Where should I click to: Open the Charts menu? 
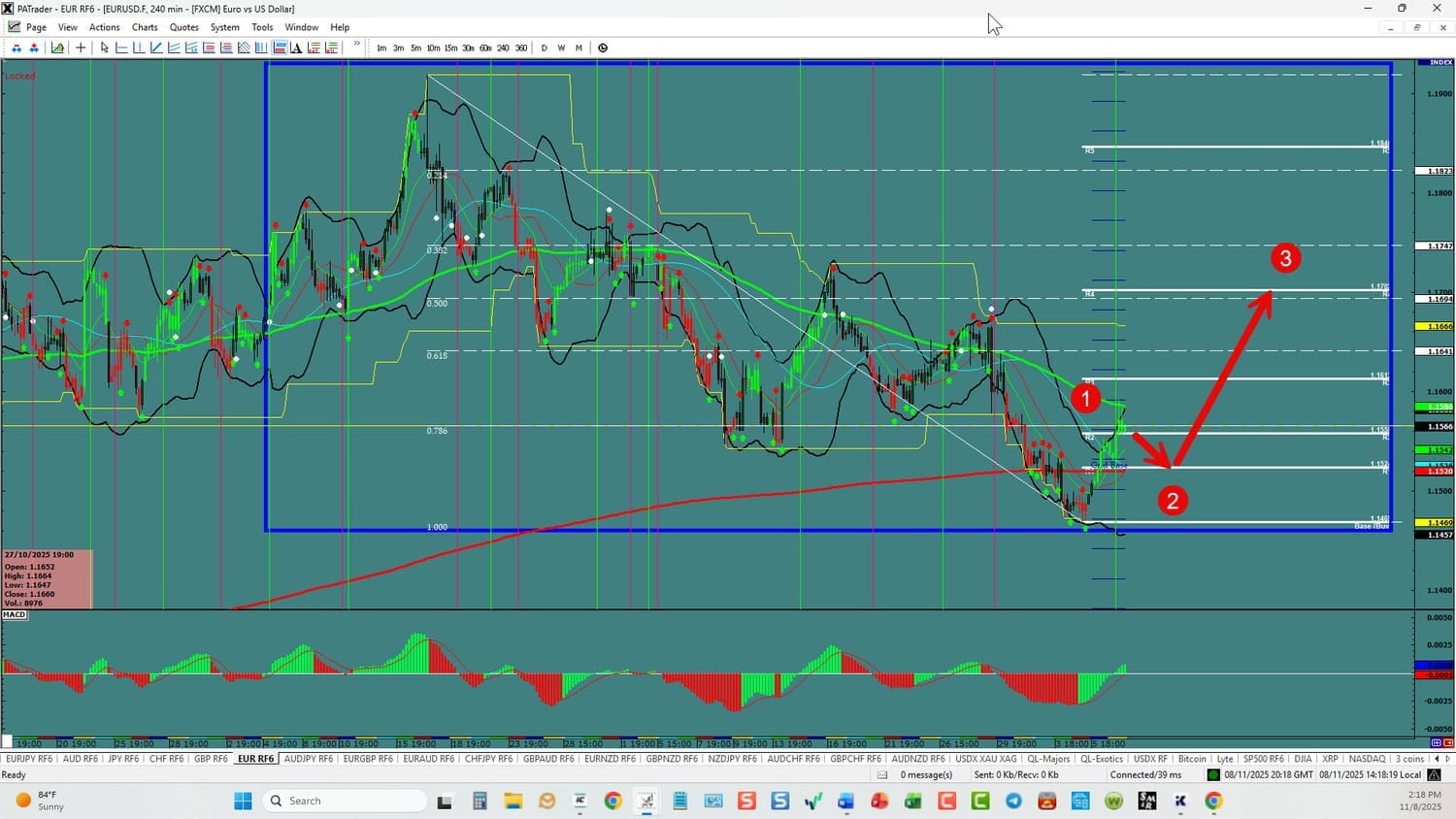(145, 27)
